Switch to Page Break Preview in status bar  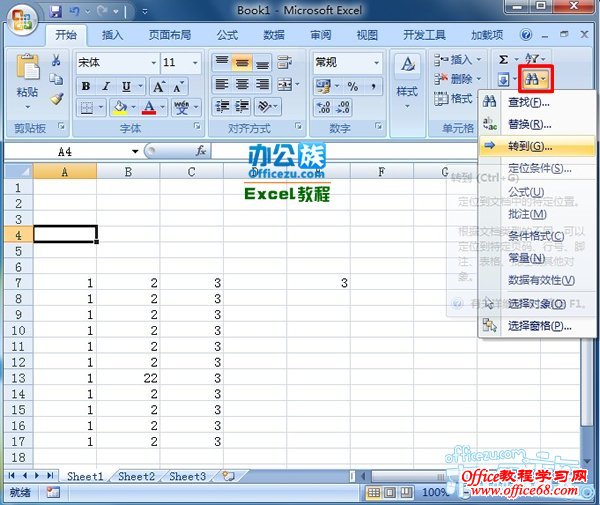(406, 493)
